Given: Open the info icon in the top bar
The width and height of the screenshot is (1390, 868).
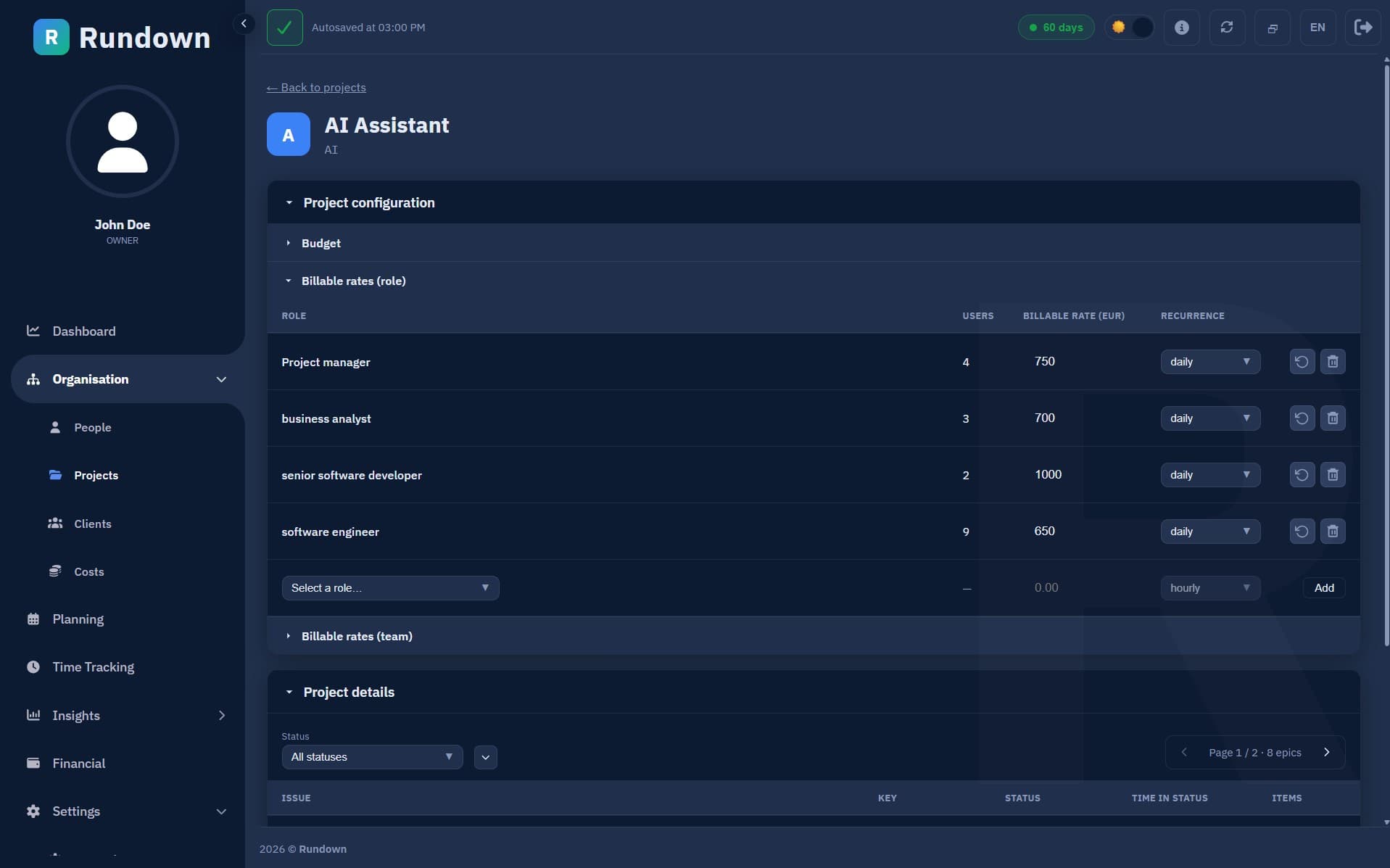Looking at the screenshot, I should click(1181, 28).
